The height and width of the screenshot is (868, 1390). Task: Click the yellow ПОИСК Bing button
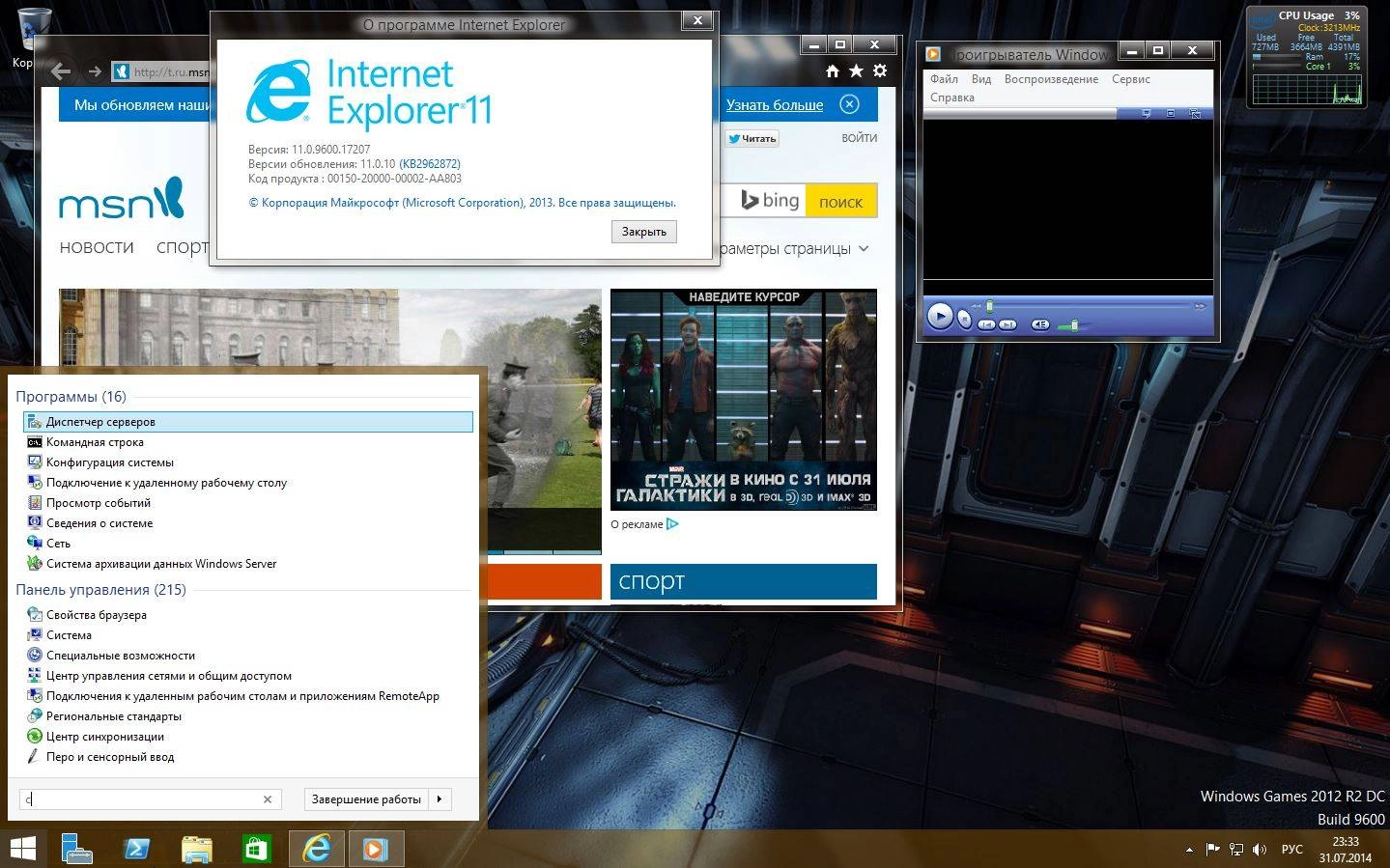pos(841,202)
